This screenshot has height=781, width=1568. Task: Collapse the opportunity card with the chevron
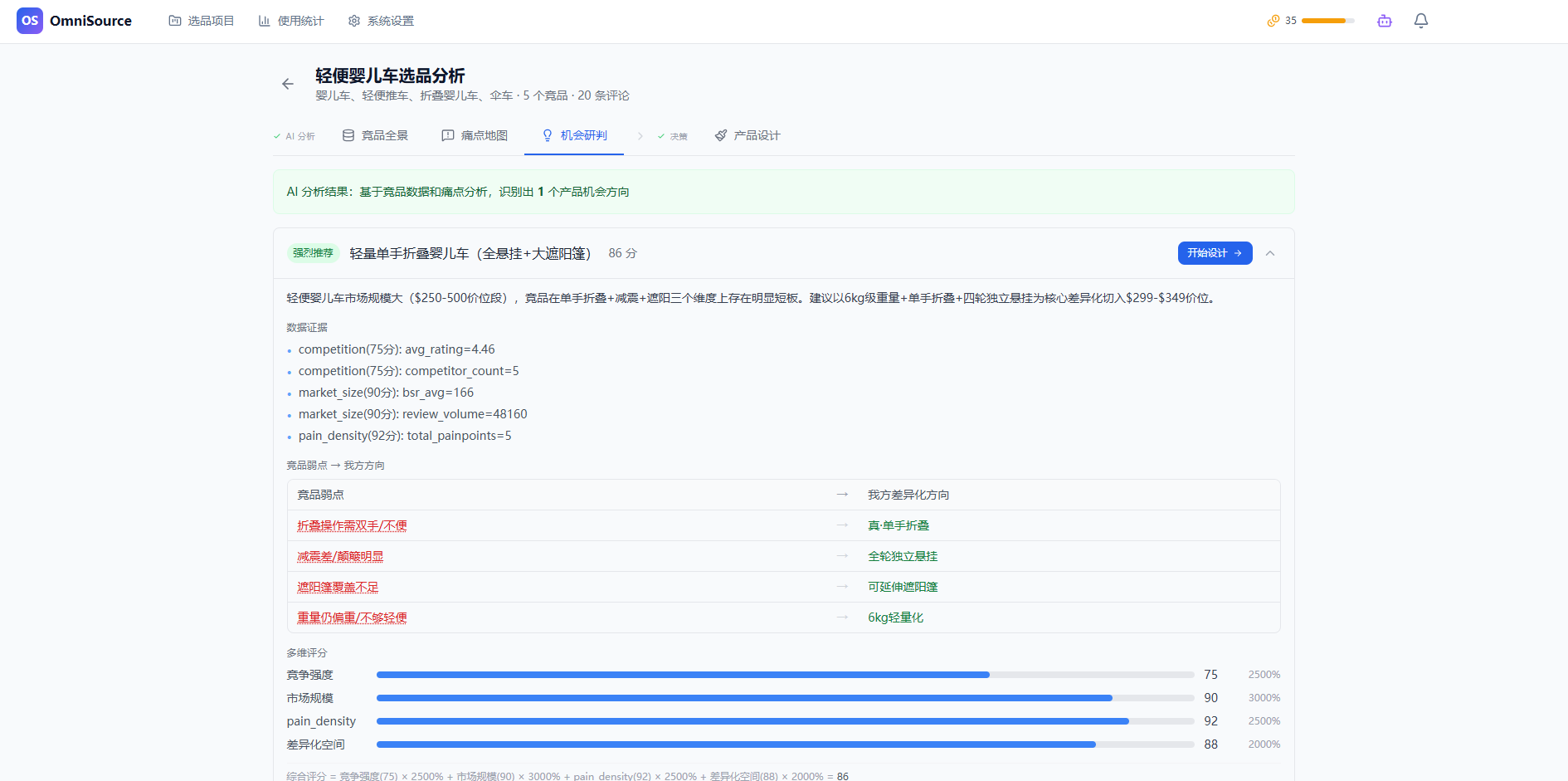pyautogui.click(x=1269, y=253)
